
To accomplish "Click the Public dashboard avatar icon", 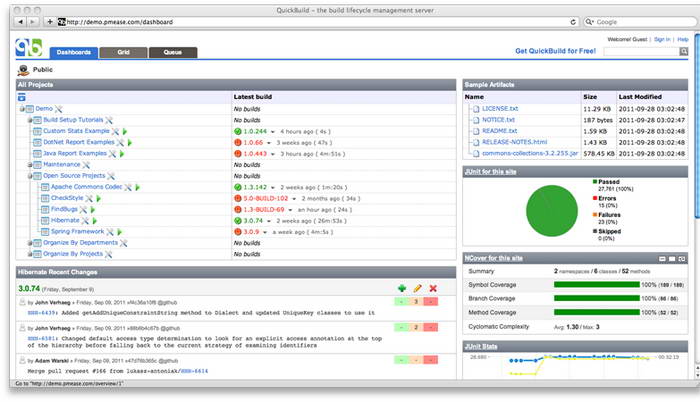I will click(x=23, y=70).
